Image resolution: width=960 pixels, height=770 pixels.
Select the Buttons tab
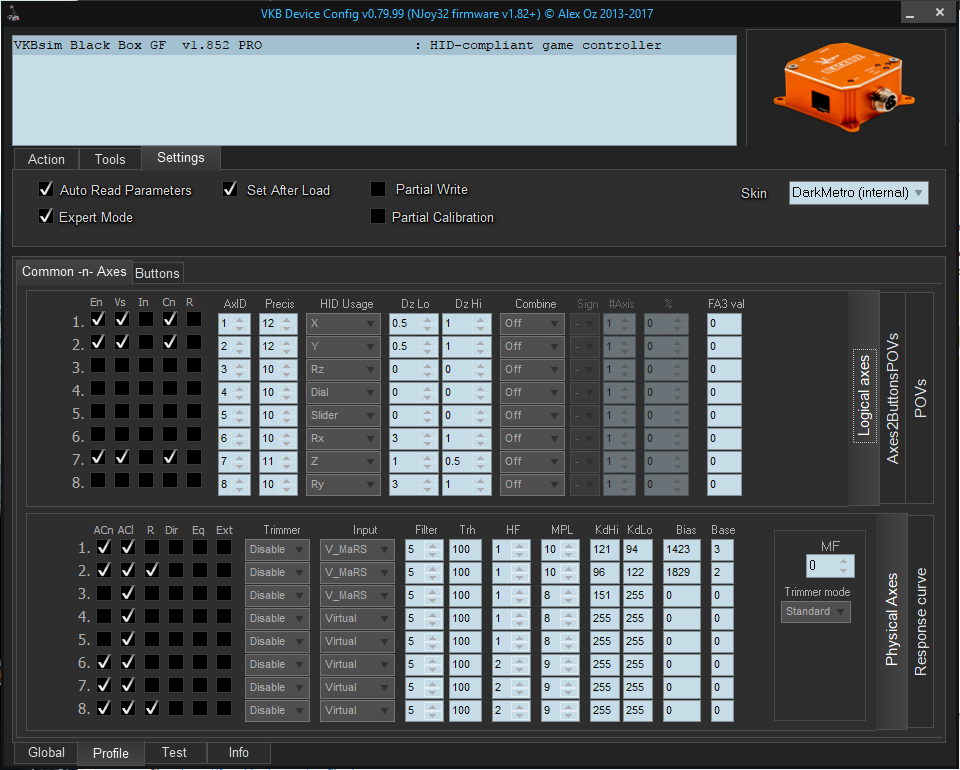[157, 273]
